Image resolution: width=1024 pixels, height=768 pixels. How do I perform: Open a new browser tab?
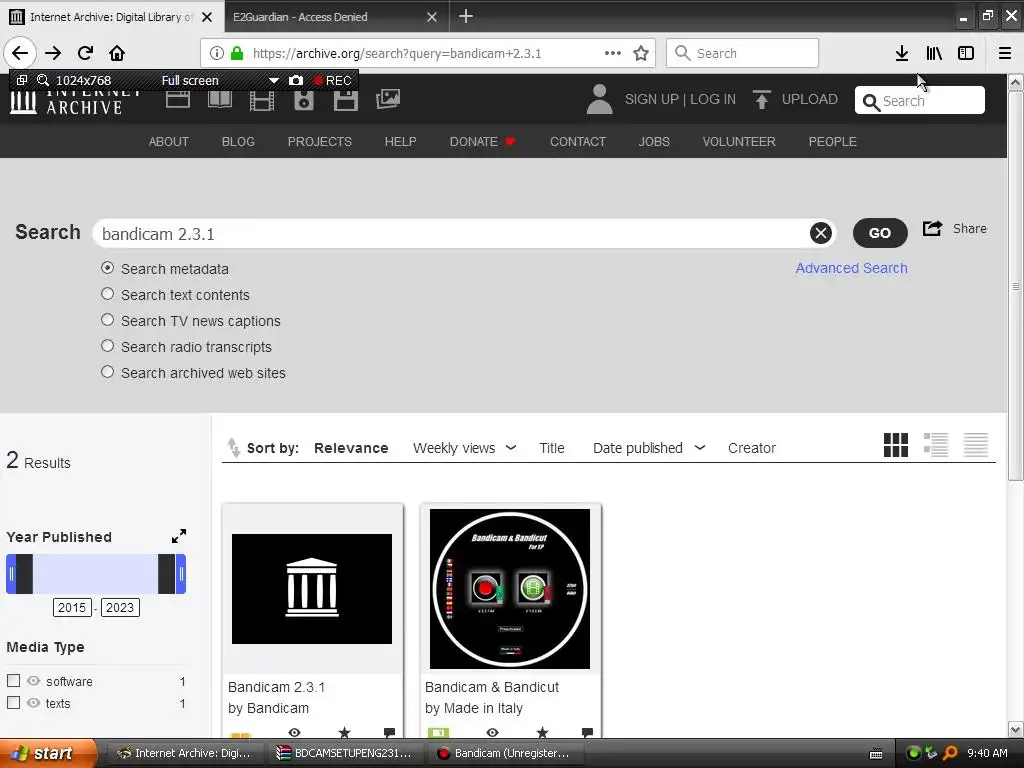[466, 16]
